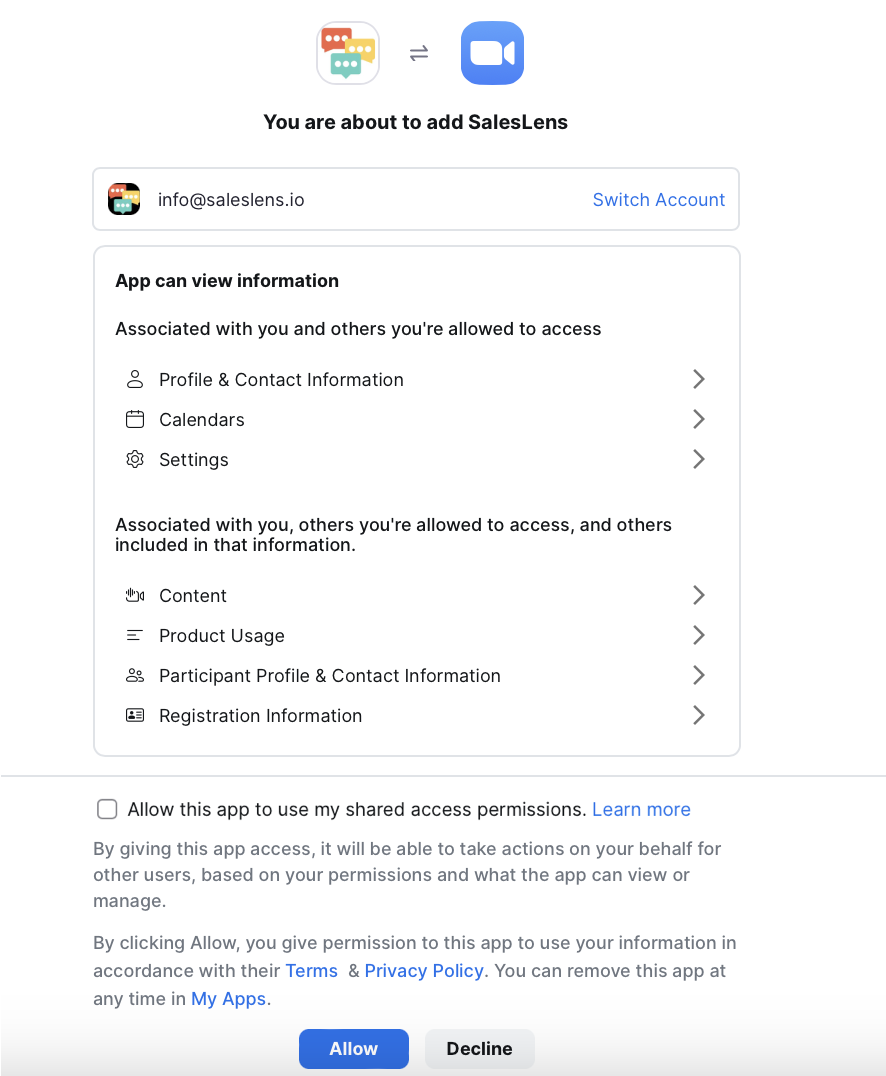Click the gear icon next to Settings
This screenshot has width=886, height=1076.
pyautogui.click(x=135, y=460)
